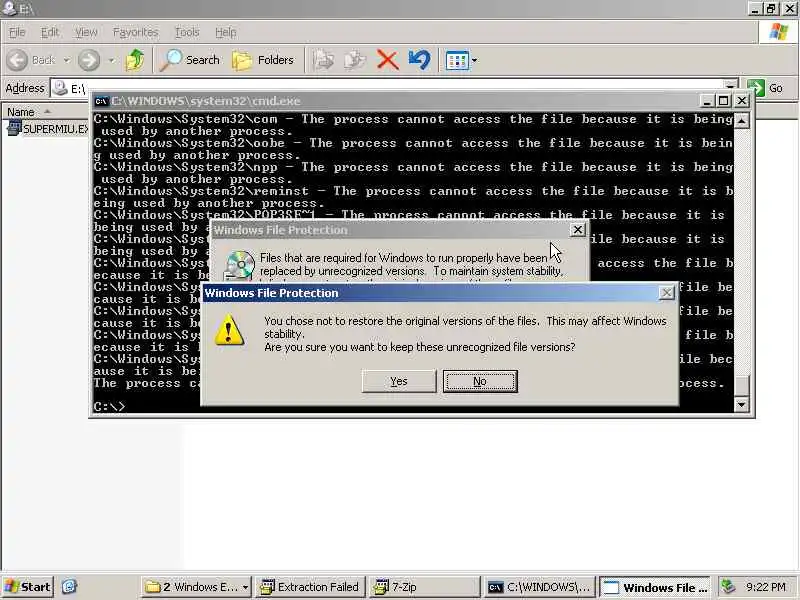Open the Edit menu in Explorer
Viewport: 800px width, 600px height.
pyautogui.click(x=49, y=32)
